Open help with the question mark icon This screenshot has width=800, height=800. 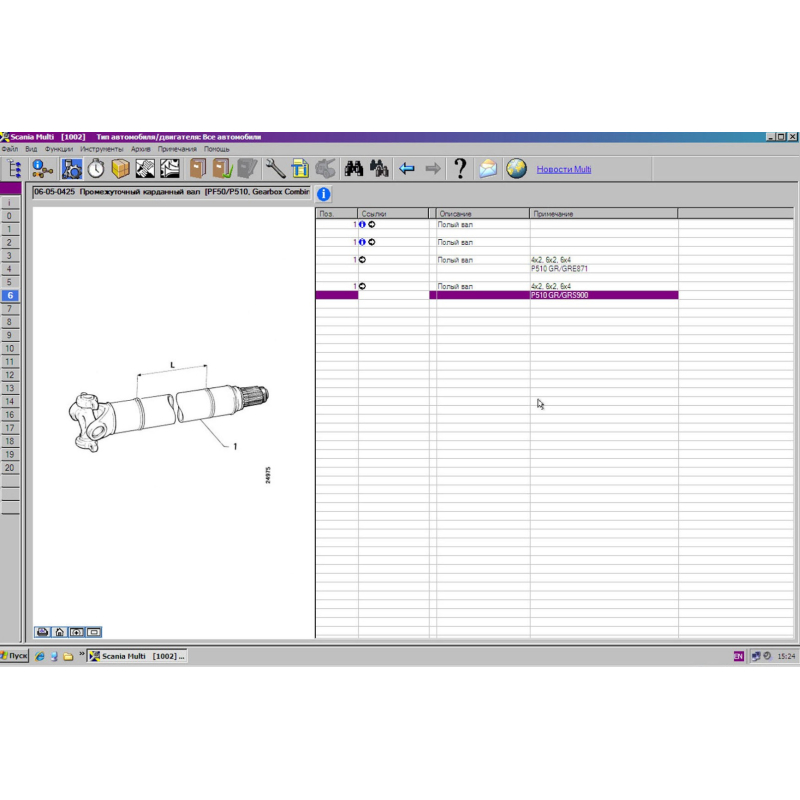tap(460, 168)
